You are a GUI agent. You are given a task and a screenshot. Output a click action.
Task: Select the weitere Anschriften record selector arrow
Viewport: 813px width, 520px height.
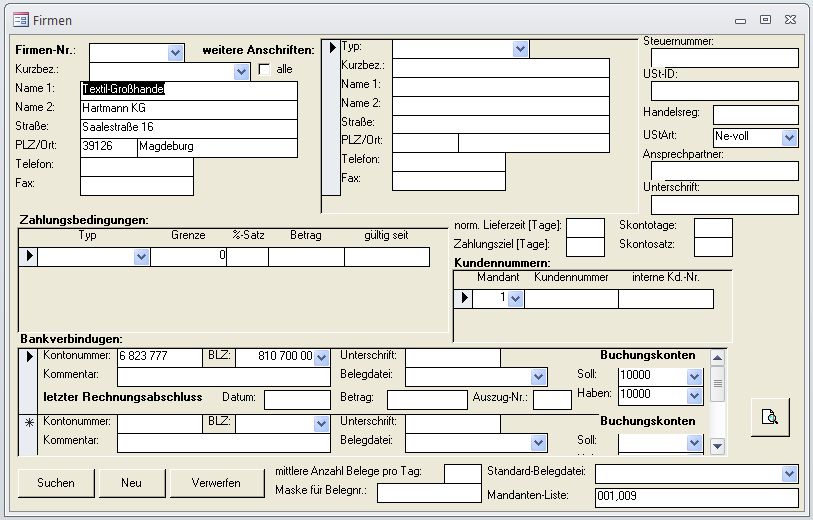[331, 117]
